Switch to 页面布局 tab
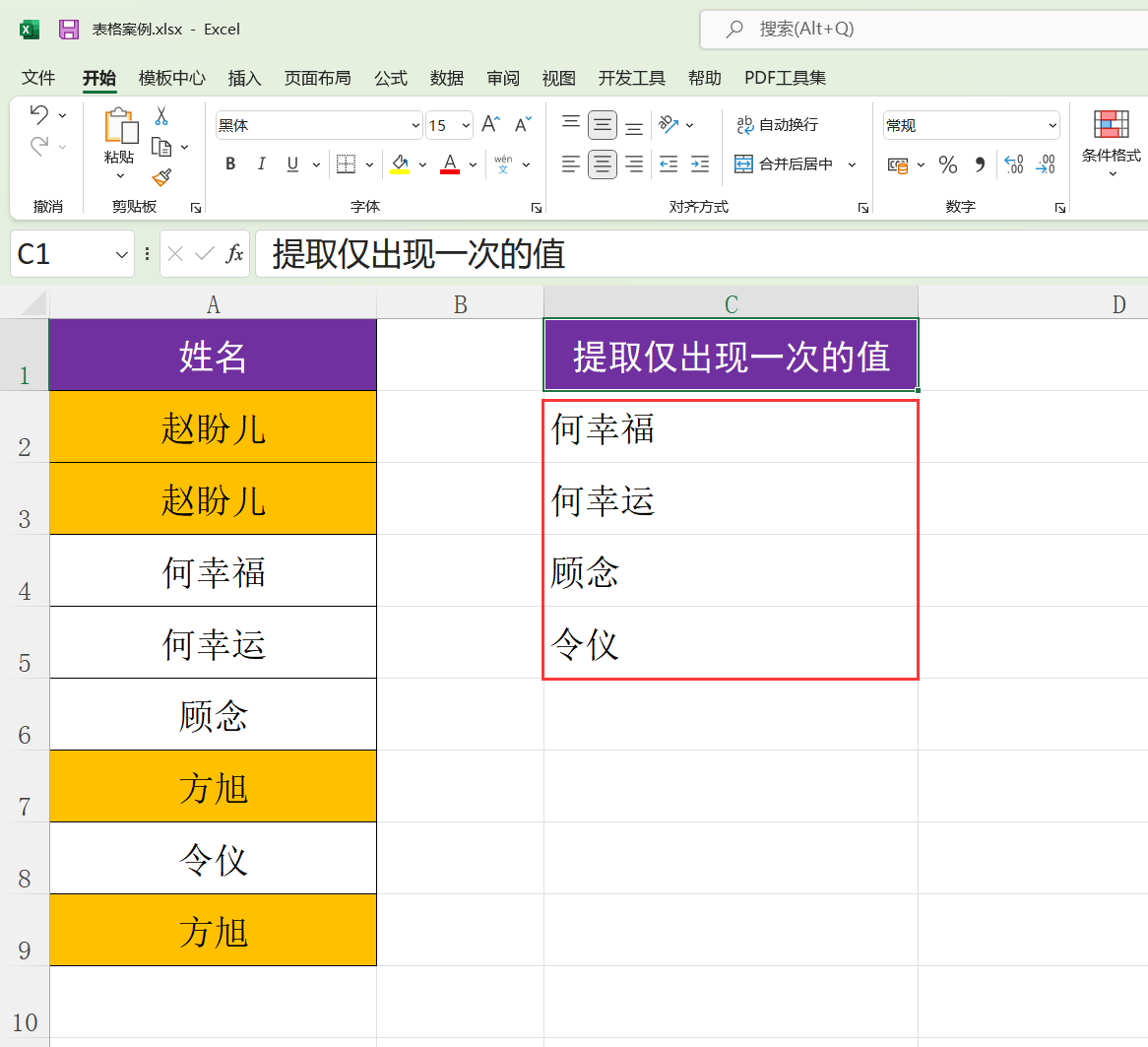The image size is (1148, 1047). coord(317,78)
